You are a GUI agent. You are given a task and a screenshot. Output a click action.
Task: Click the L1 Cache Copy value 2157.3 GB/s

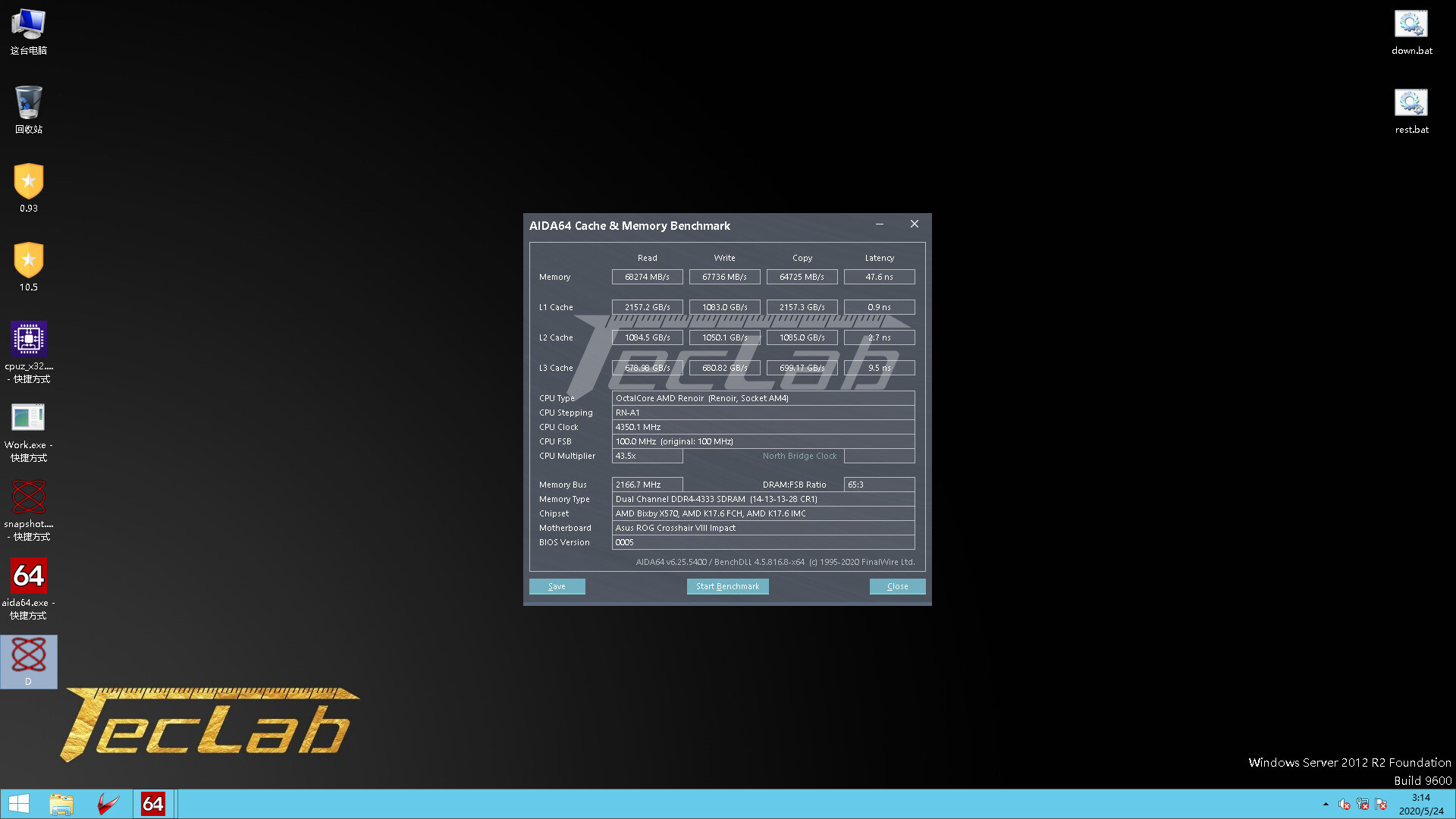(802, 307)
